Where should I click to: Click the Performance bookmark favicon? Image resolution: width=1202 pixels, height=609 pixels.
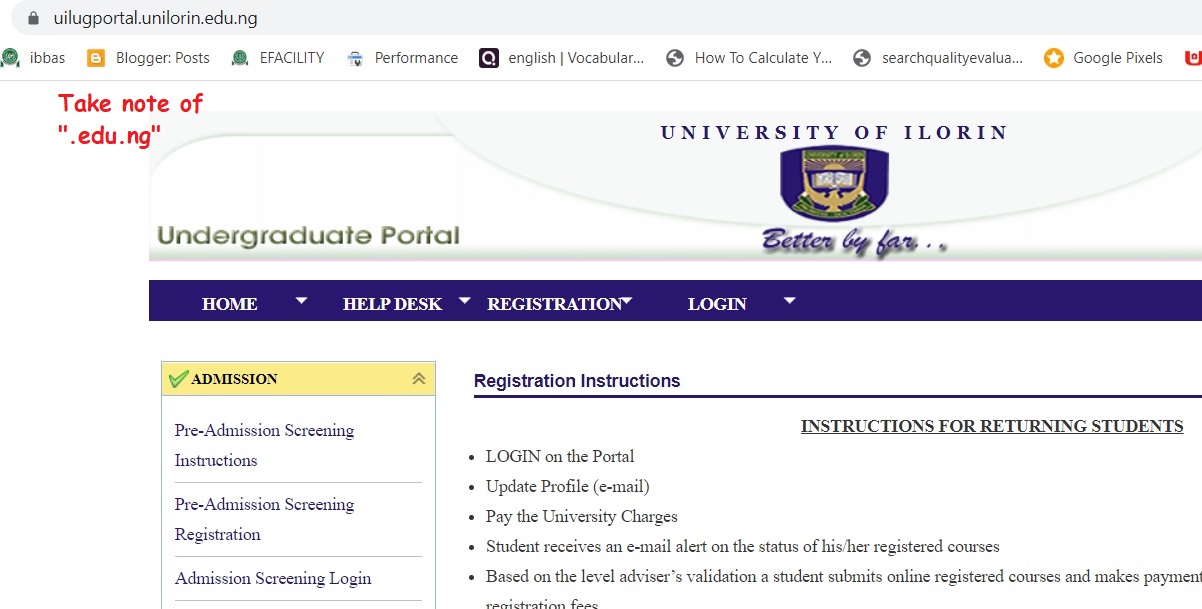pyautogui.click(x=355, y=58)
